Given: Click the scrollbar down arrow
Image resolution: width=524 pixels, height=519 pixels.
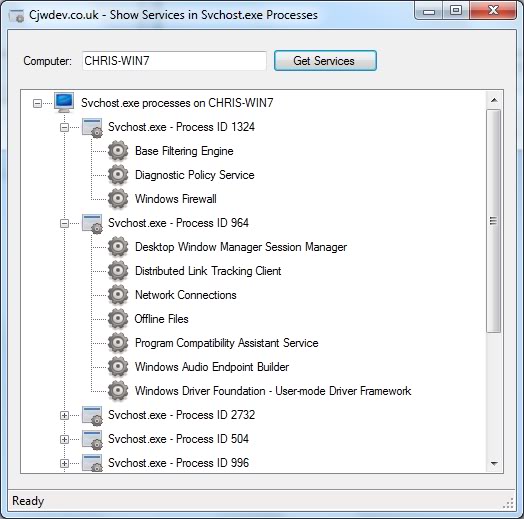Looking at the screenshot, I should pyautogui.click(x=494, y=463).
